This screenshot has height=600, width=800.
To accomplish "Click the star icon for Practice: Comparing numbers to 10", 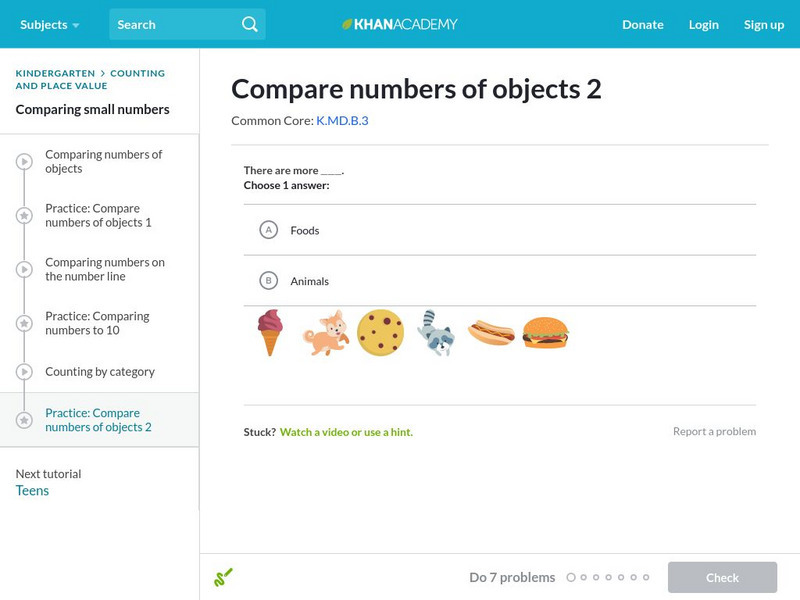I will 24,323.
